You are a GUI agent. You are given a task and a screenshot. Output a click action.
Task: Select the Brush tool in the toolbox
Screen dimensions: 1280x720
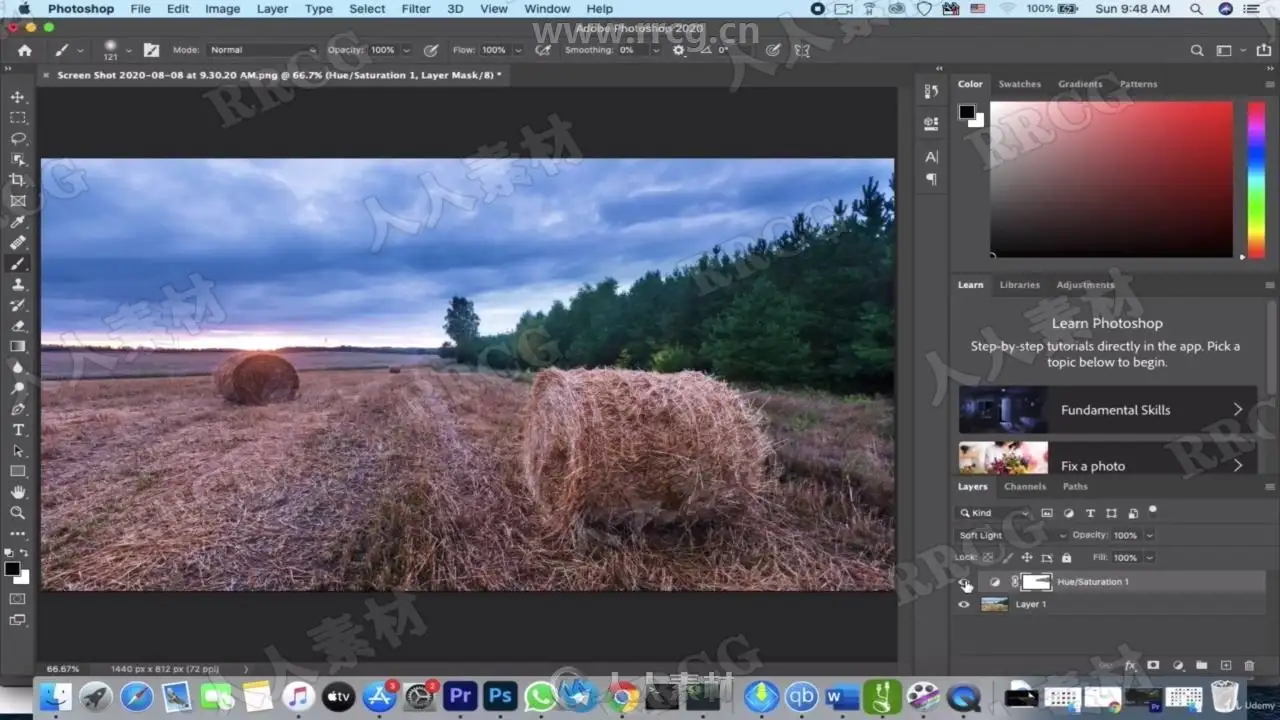click(18, 264)
